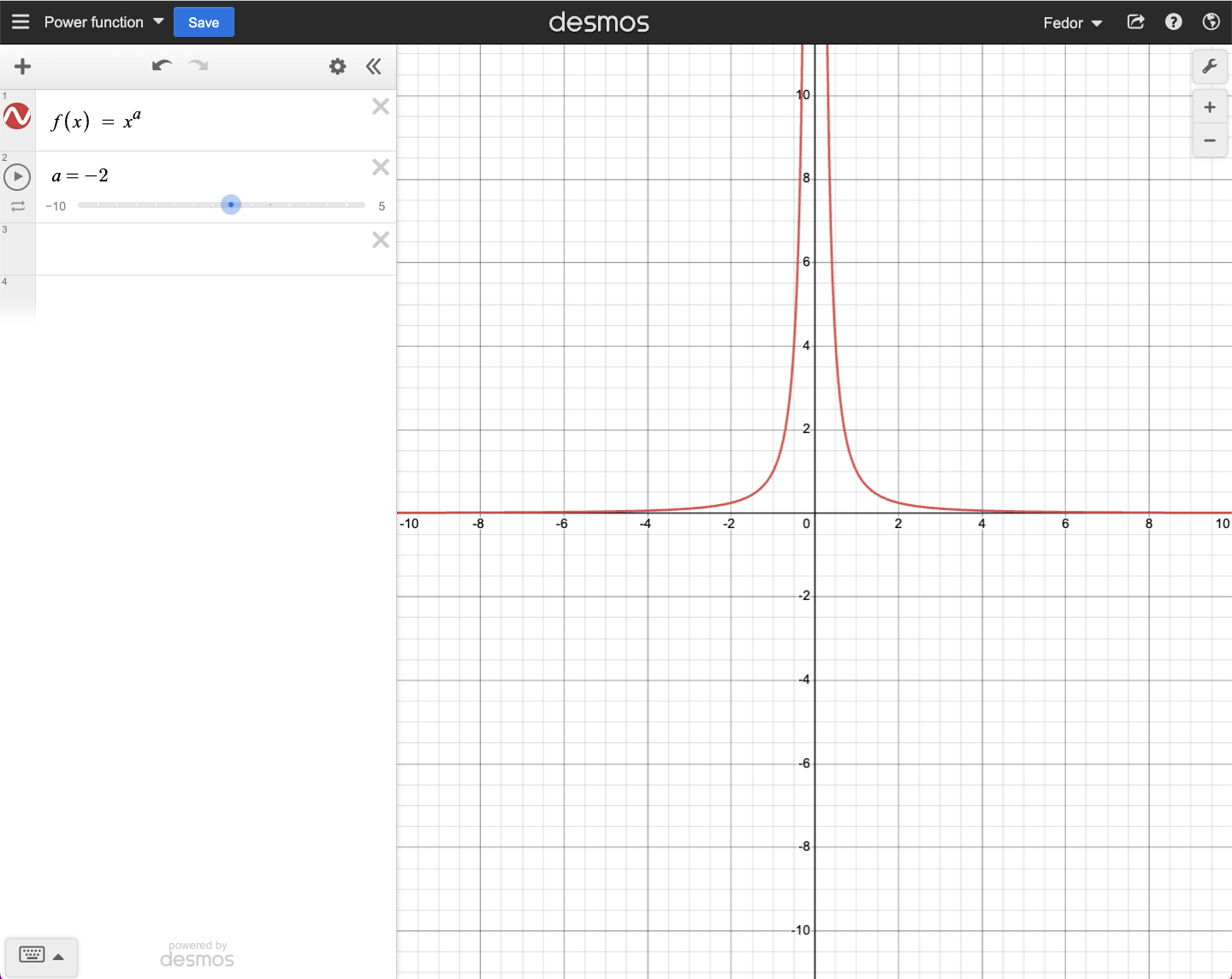Click the Add Item plus icon
The width and height of the screenshot is (1232, 979).
pyautogui.click(x=23, y=67)
